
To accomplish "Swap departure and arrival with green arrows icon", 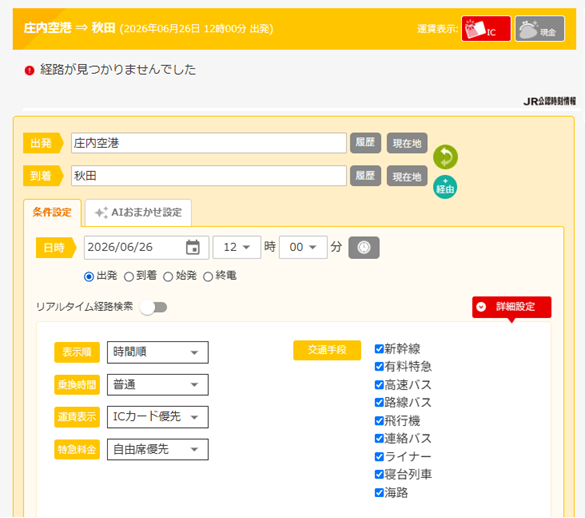I will [445, 157].
